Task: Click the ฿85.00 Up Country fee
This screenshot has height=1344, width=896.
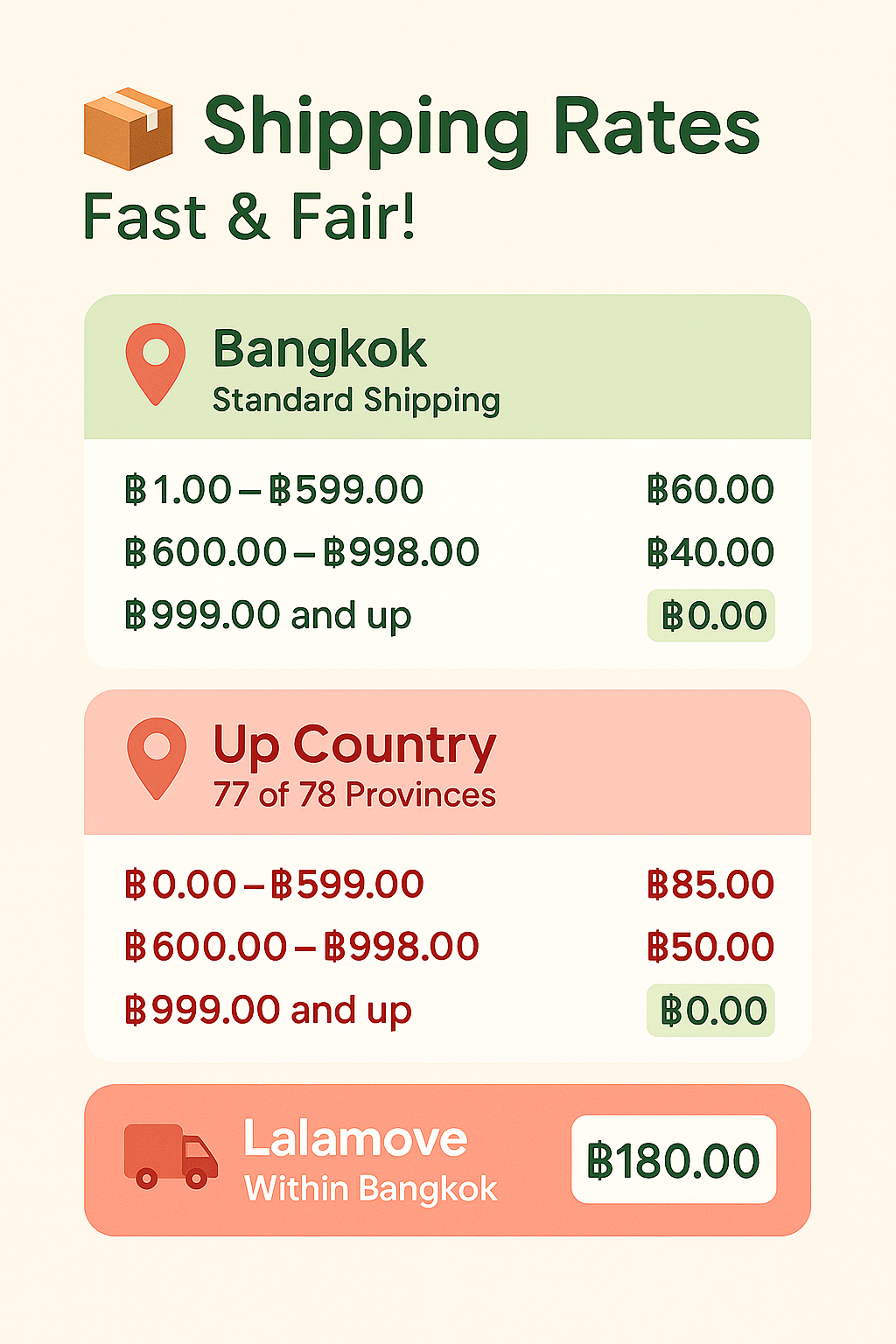Action: pyautogui.click(x=710, y=885)
